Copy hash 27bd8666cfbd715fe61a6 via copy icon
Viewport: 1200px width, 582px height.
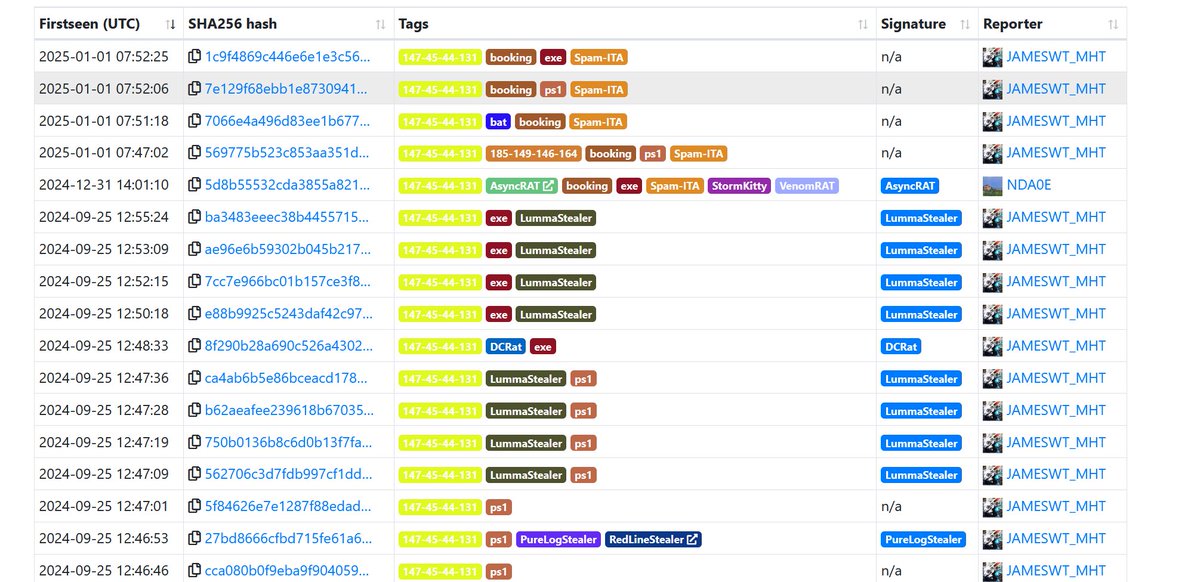[x=195, y=539]
